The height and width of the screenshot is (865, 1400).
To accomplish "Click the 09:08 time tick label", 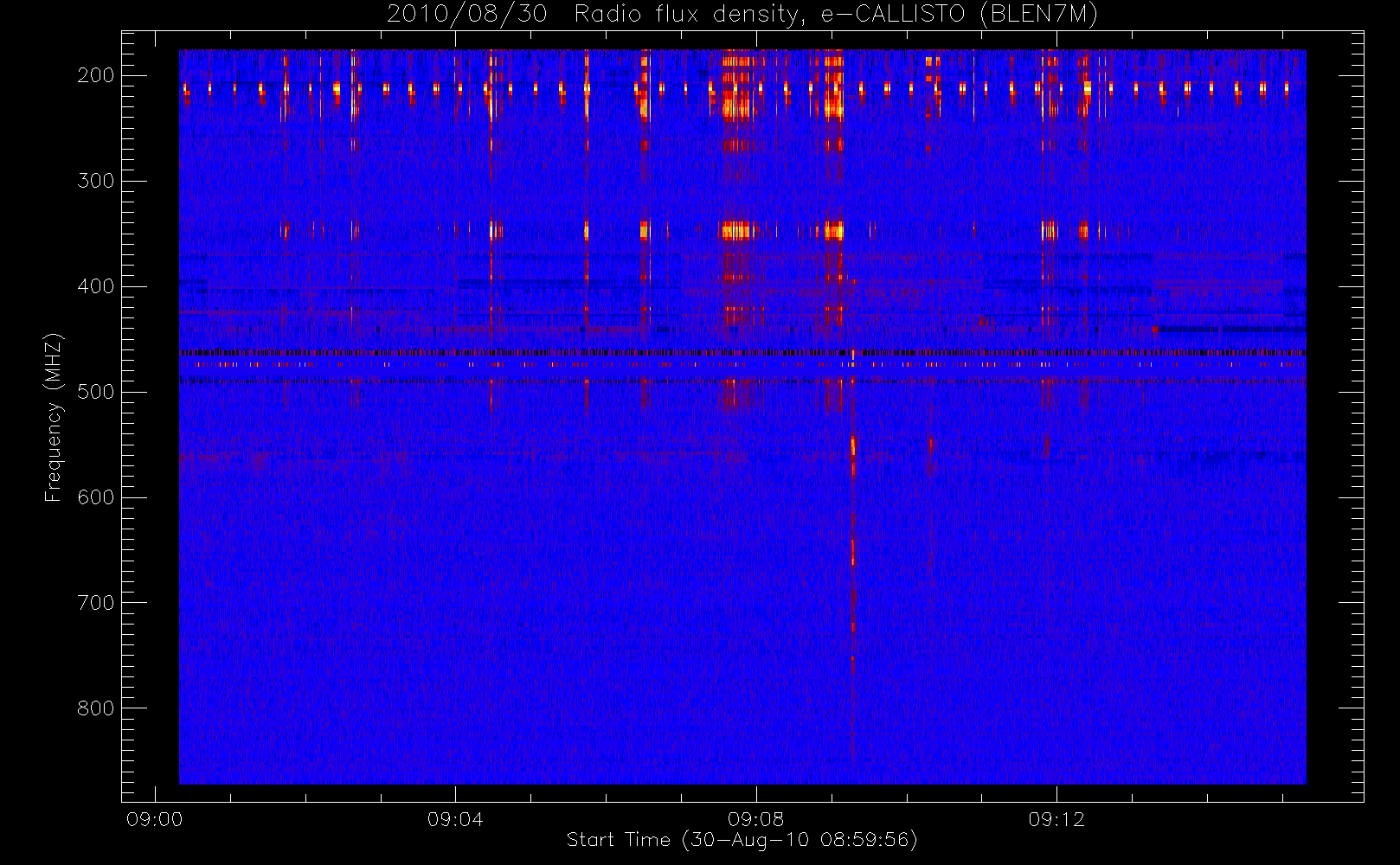I will pos(756,819).
